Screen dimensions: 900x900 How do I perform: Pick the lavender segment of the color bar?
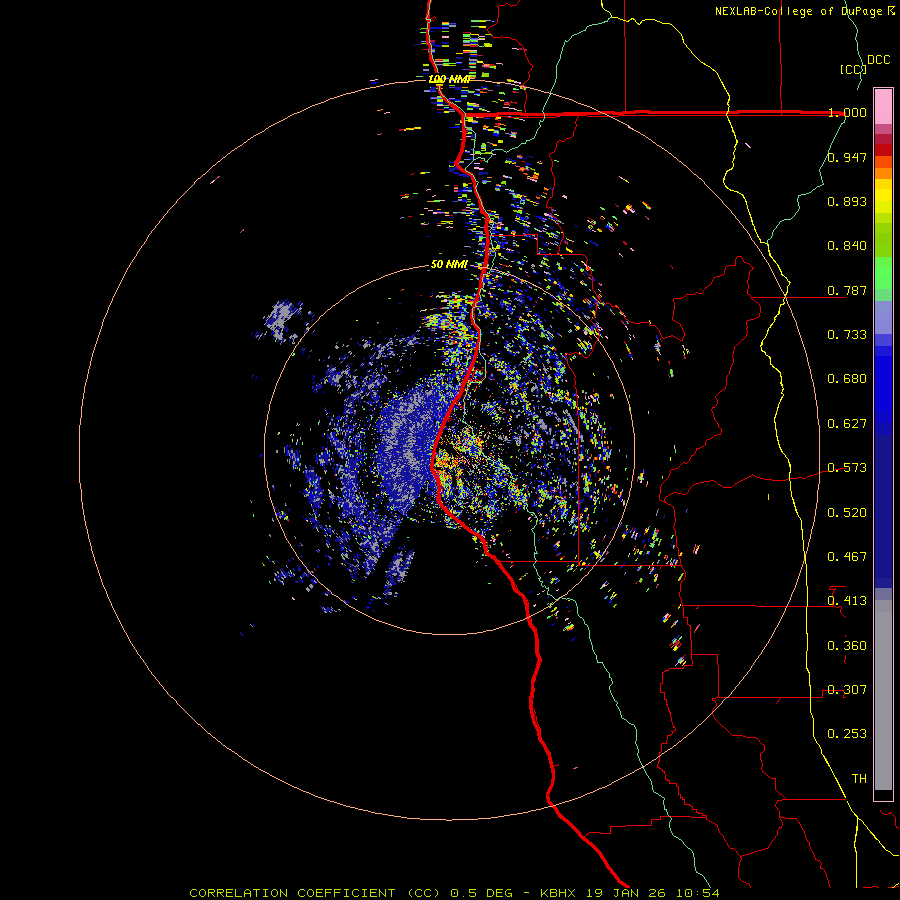pyautogui.click(x=883, y=317)
